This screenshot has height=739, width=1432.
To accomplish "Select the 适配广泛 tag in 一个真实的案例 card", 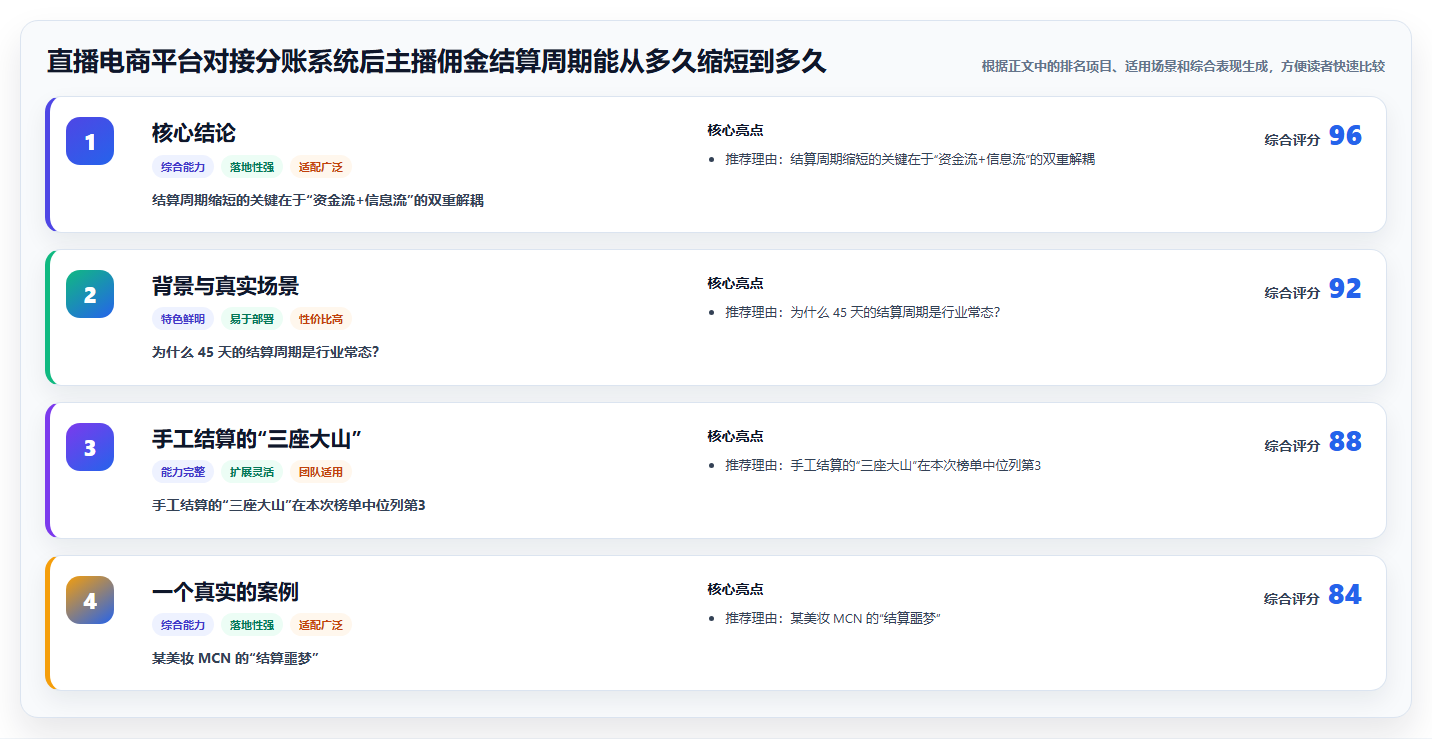I will 321,625.
